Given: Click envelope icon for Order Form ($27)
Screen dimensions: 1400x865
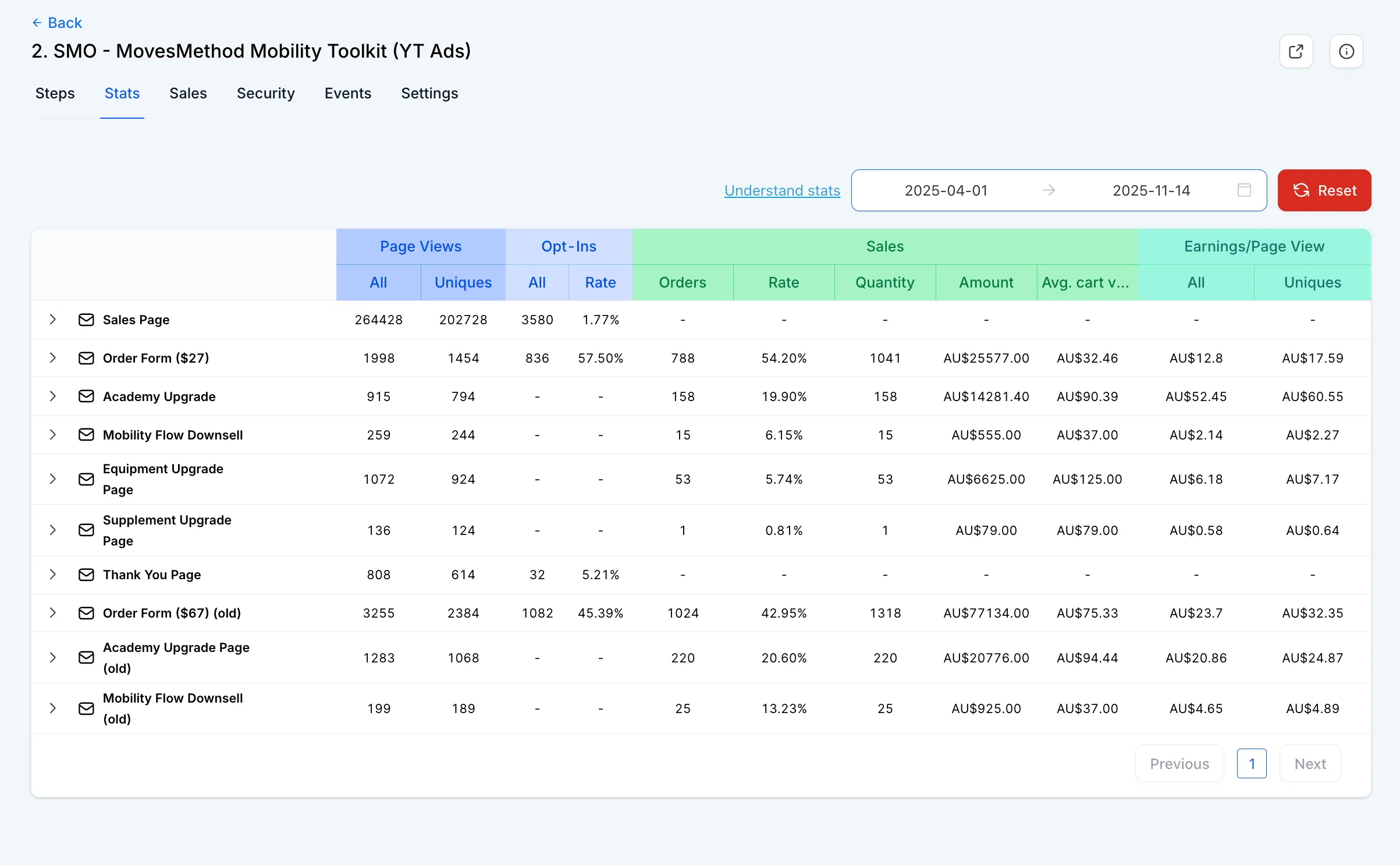Looking at the screenshot, I should pyautogui.click(x=86, y=358).
